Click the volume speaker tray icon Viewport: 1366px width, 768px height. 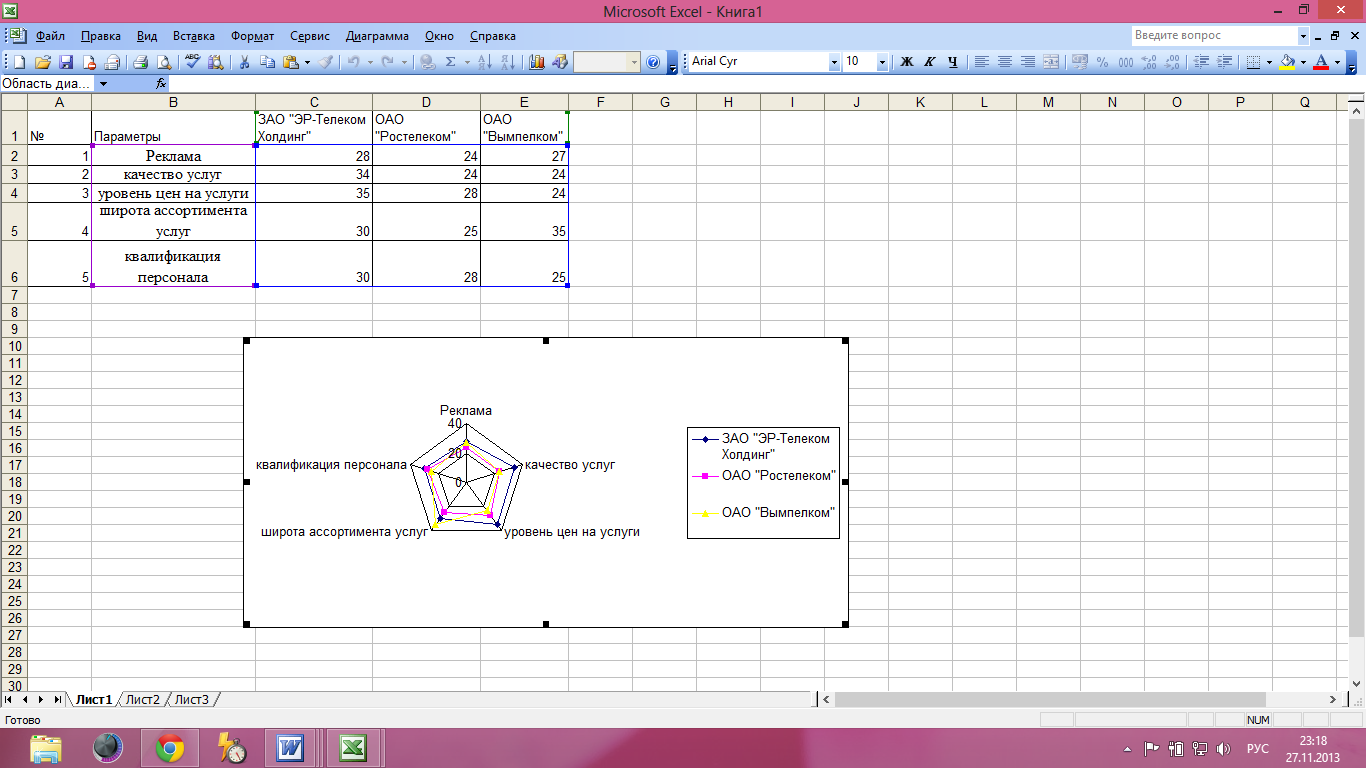coord(1223,748)
